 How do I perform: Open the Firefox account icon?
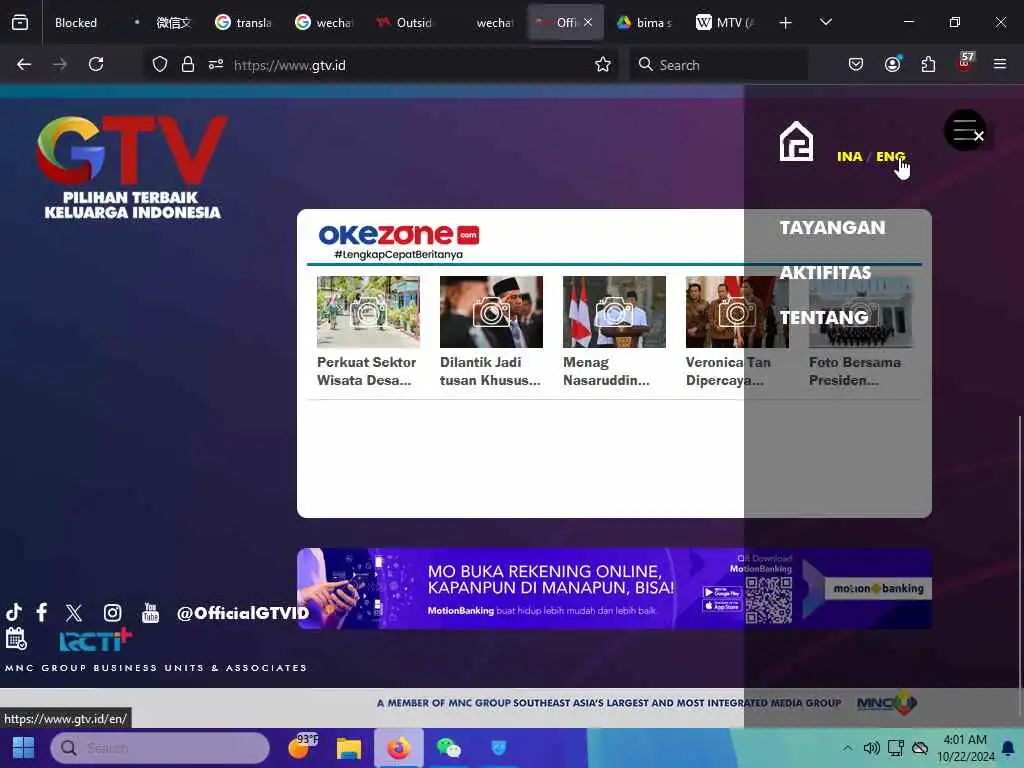[x=893, y=64]
